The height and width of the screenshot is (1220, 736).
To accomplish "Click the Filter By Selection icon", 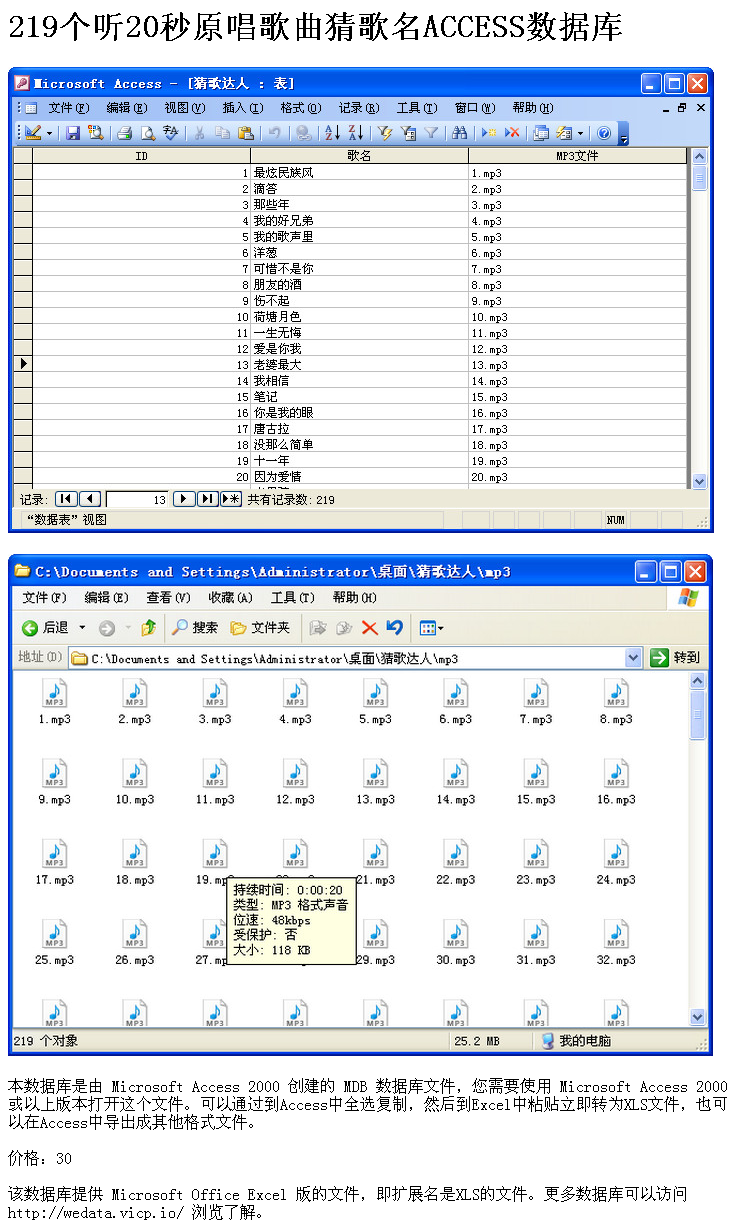I will tap(385, 132).
